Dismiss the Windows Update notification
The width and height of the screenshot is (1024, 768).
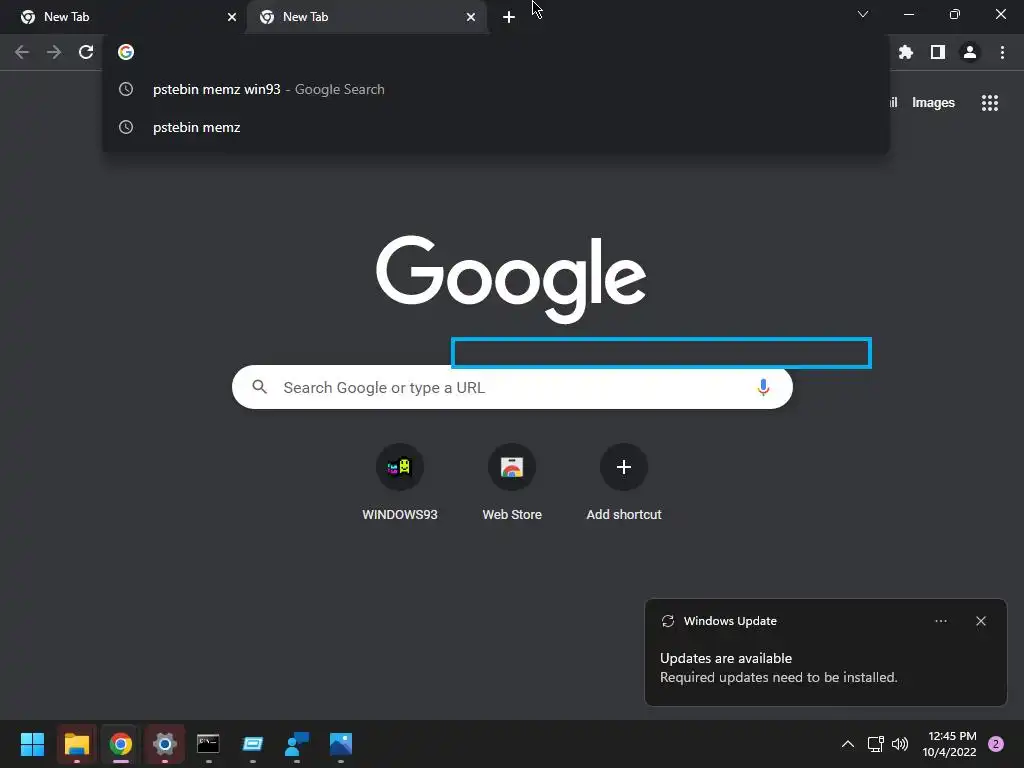coord(980,621)
